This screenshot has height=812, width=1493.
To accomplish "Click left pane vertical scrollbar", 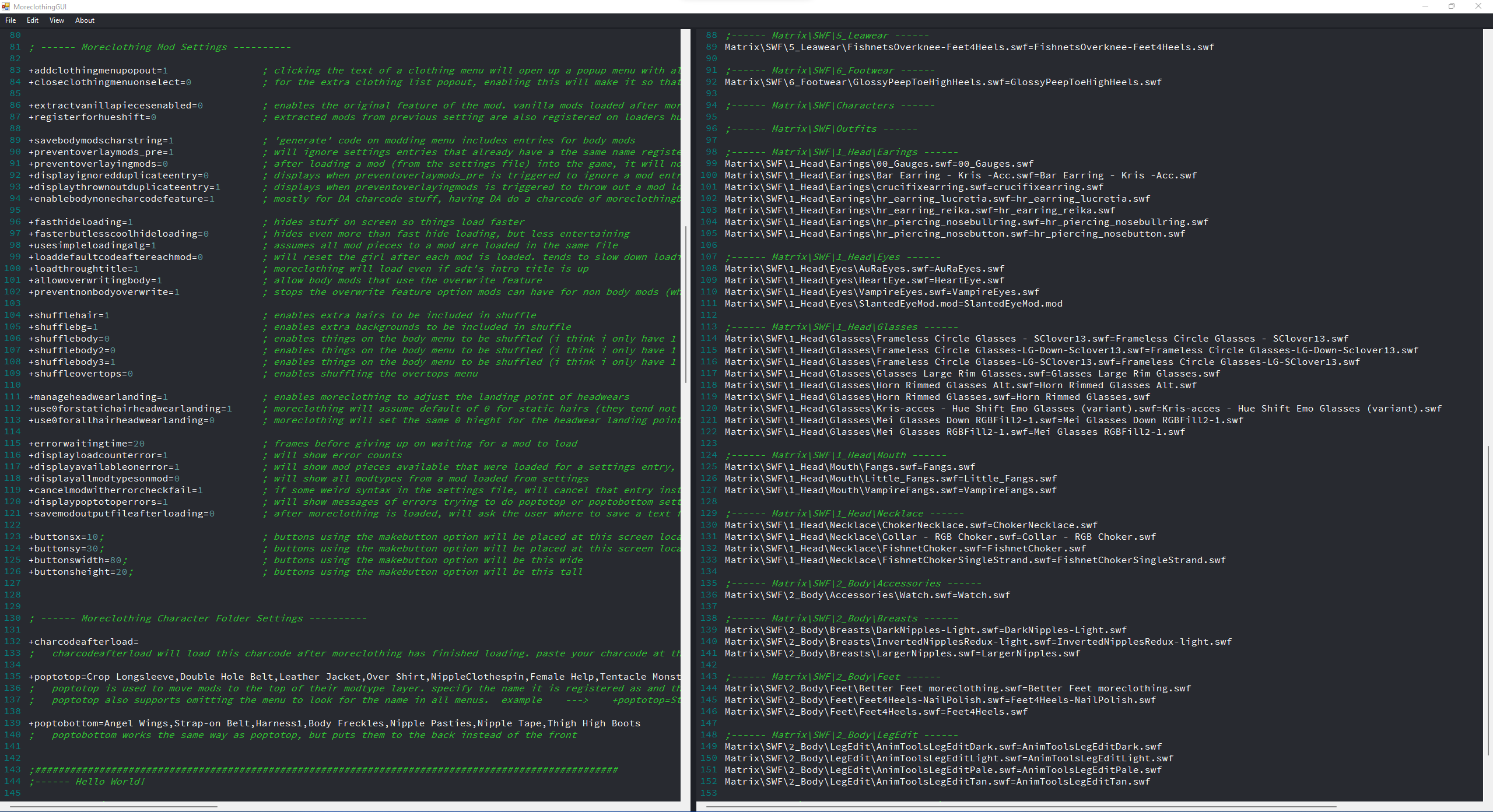I will 685,303.
